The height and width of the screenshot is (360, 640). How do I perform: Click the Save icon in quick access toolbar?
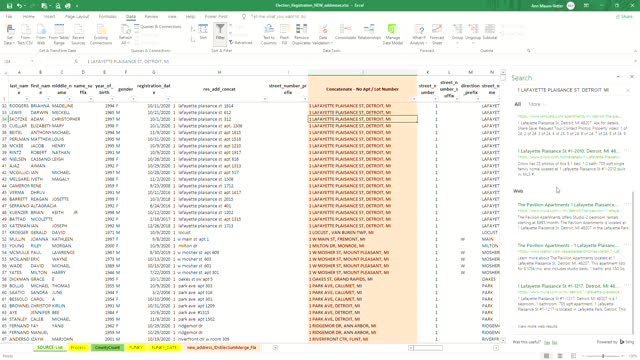[9, 6]
